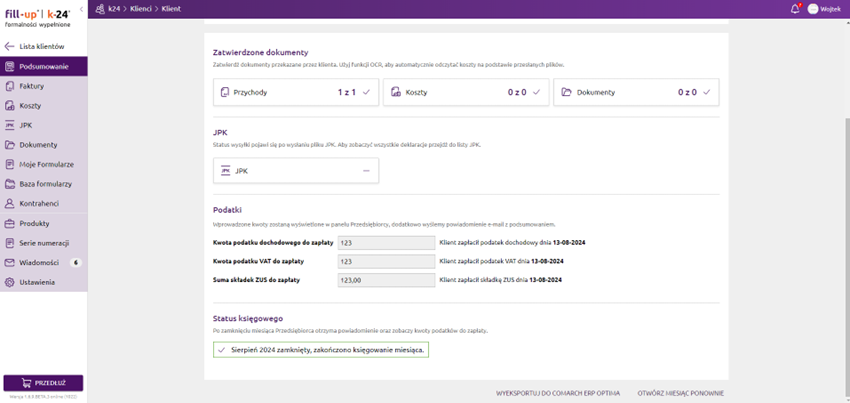
Task: Click the Koszty card icon
Action: tap(396, 92)
